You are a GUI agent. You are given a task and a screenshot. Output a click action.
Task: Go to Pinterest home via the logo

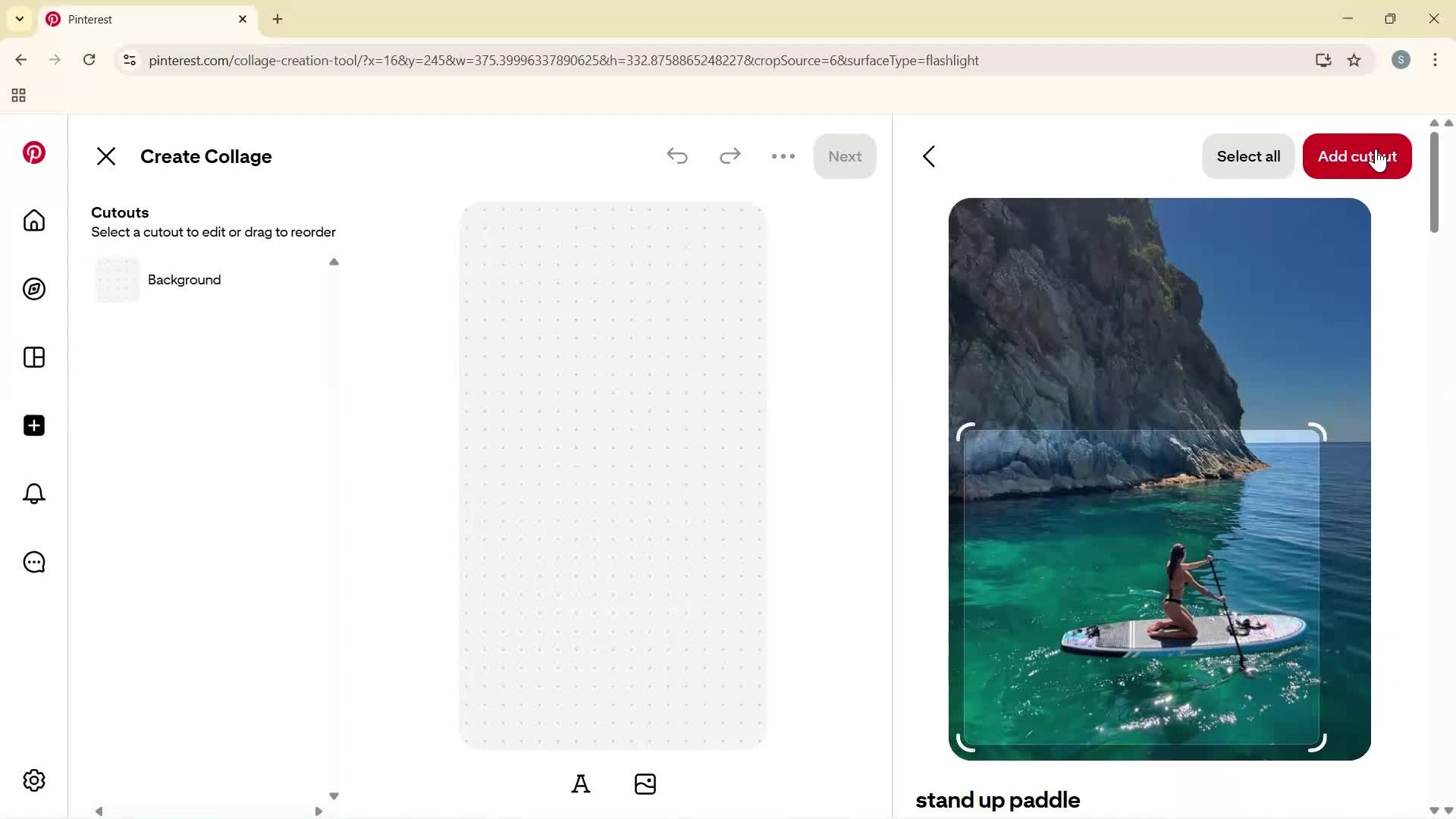coord(33,152)
